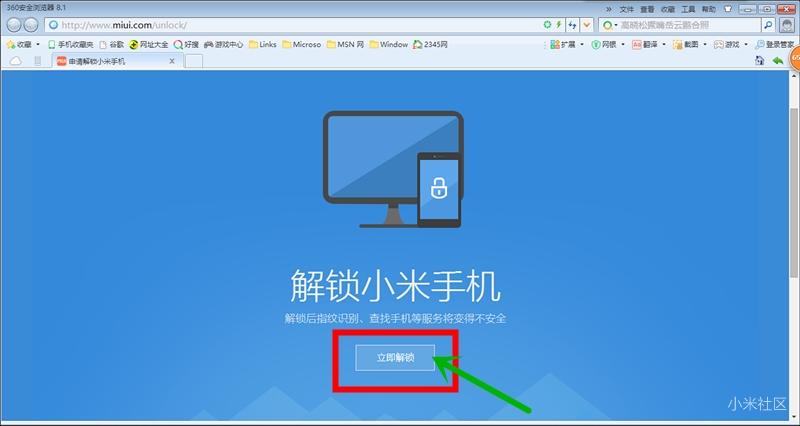Open the 游戏中心 bookmark
The width and height of the screenshot is (800, 426).
tap(223, 45)
